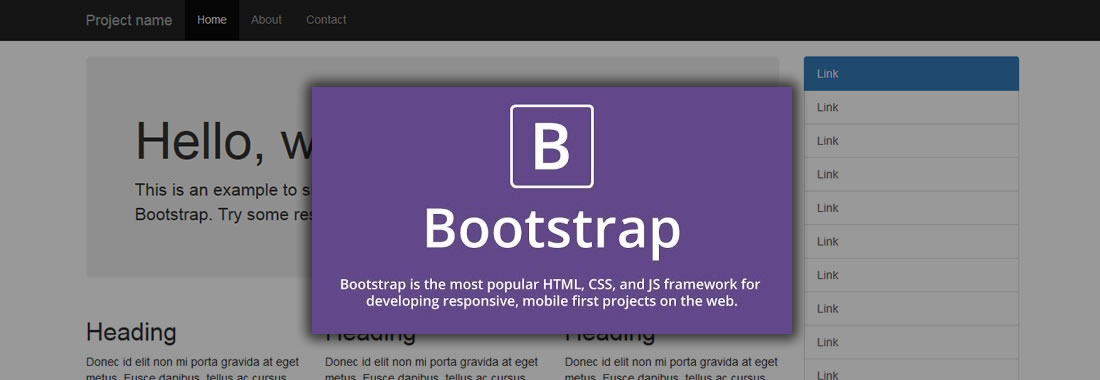Screen dimensions: 1100x380
Task: Select the Home tab in navbar
Action: coord(212,20)
